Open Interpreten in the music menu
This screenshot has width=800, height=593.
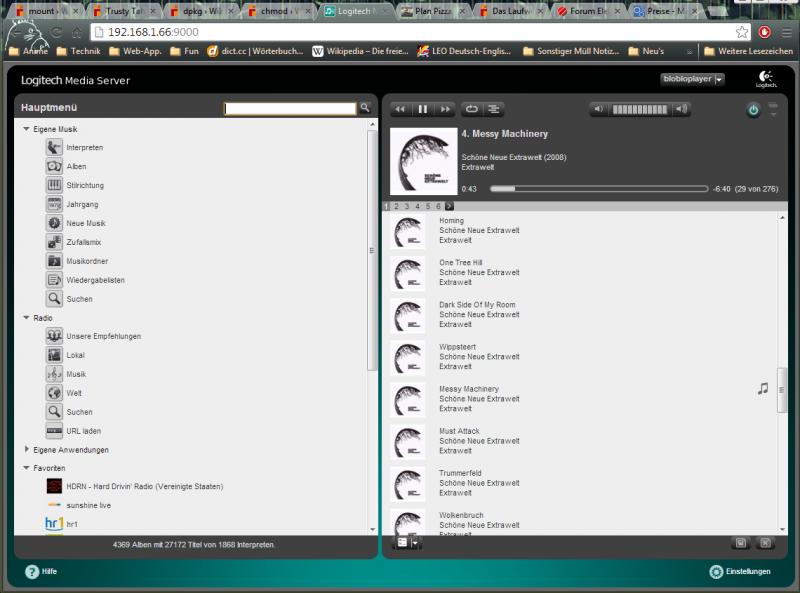pyautogui.click(x=84, y=148)
